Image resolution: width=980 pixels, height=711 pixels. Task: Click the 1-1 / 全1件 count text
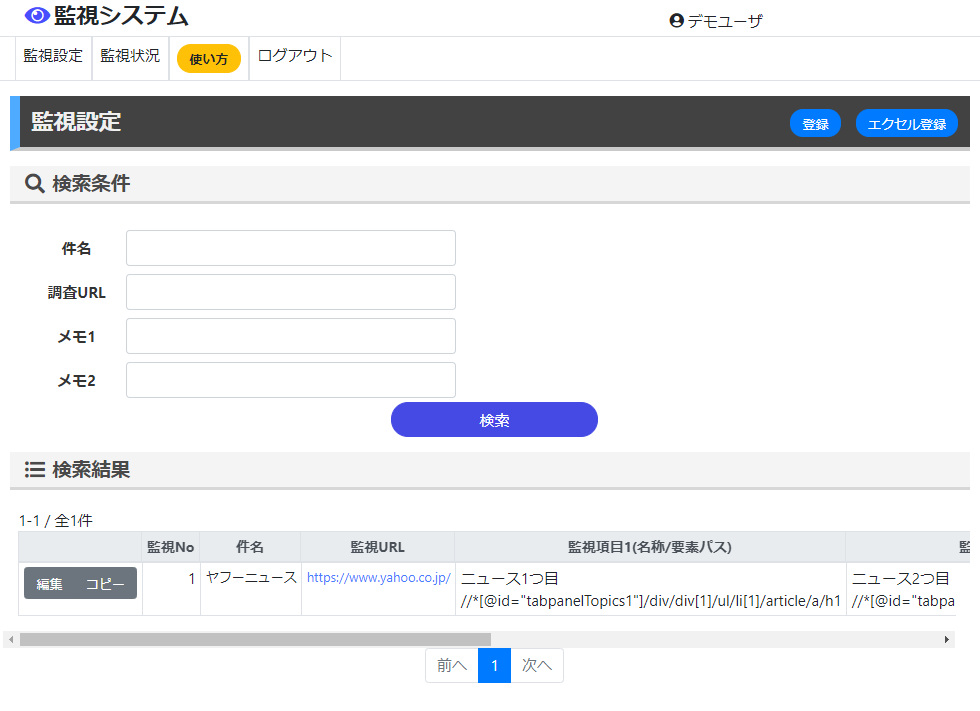point(56,520)
